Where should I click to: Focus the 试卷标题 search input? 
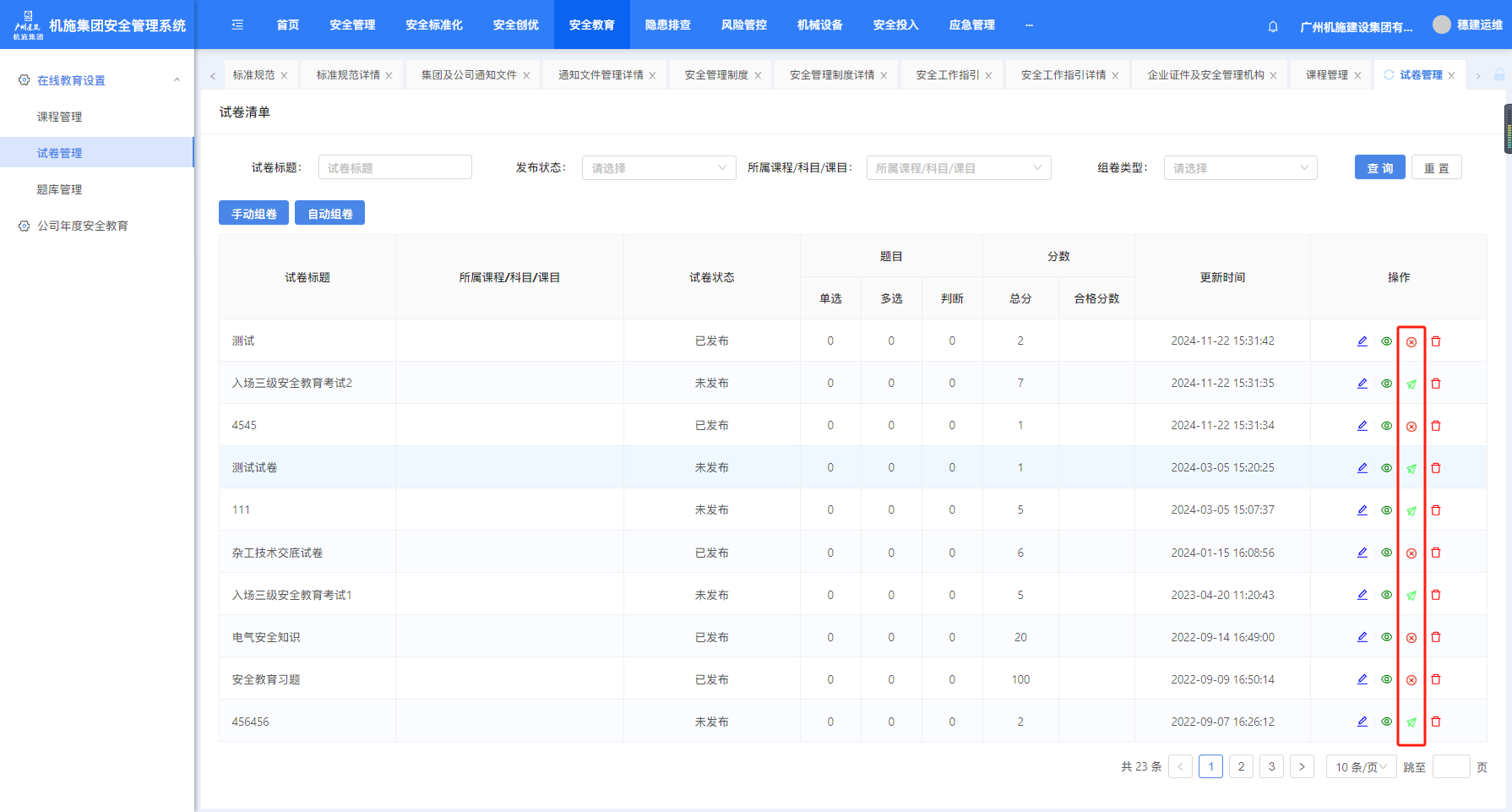click(x=394, y=168)
